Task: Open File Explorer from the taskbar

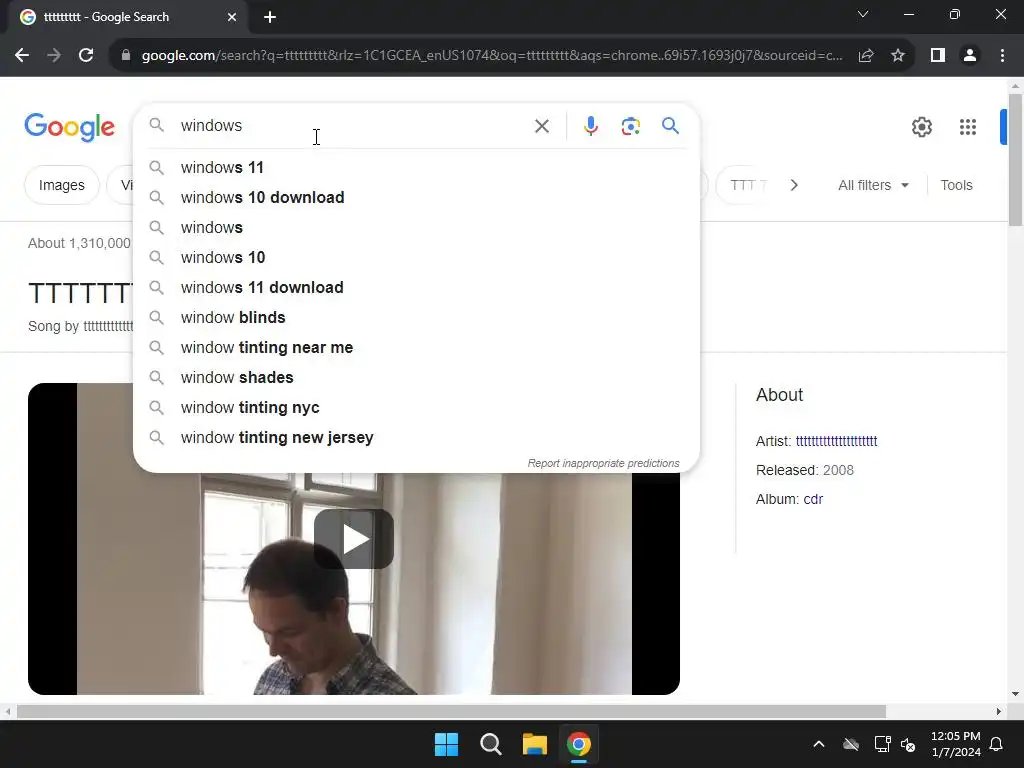Action: [x=535, y=744]
